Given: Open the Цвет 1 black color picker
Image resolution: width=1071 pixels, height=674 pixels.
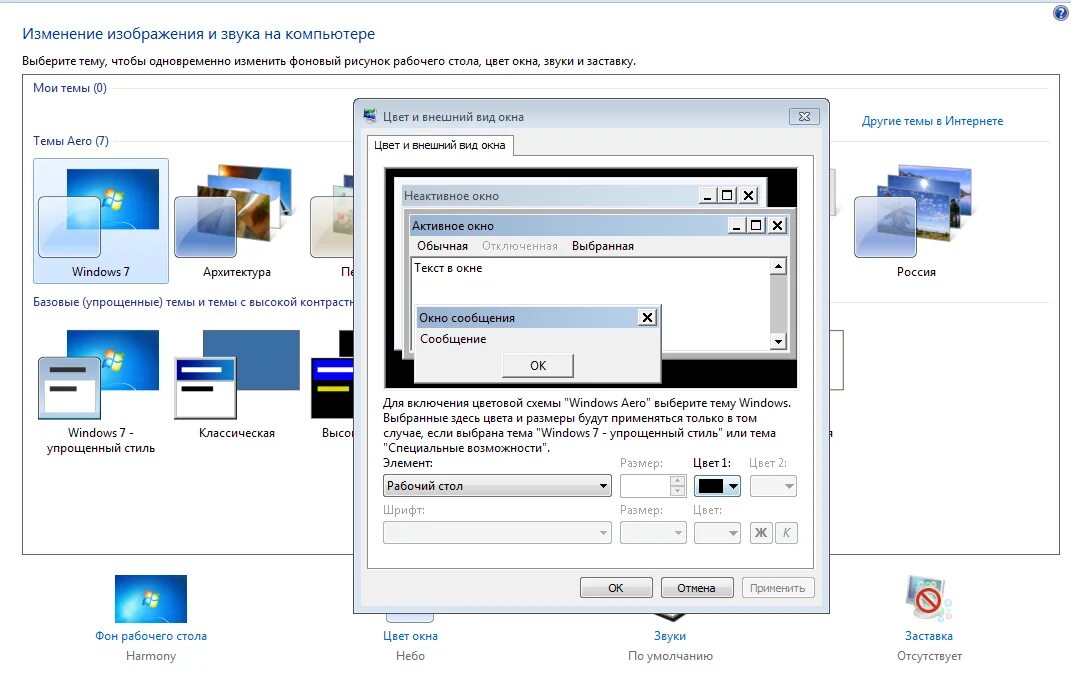Looking at the screenshot, I should [717, 486].
